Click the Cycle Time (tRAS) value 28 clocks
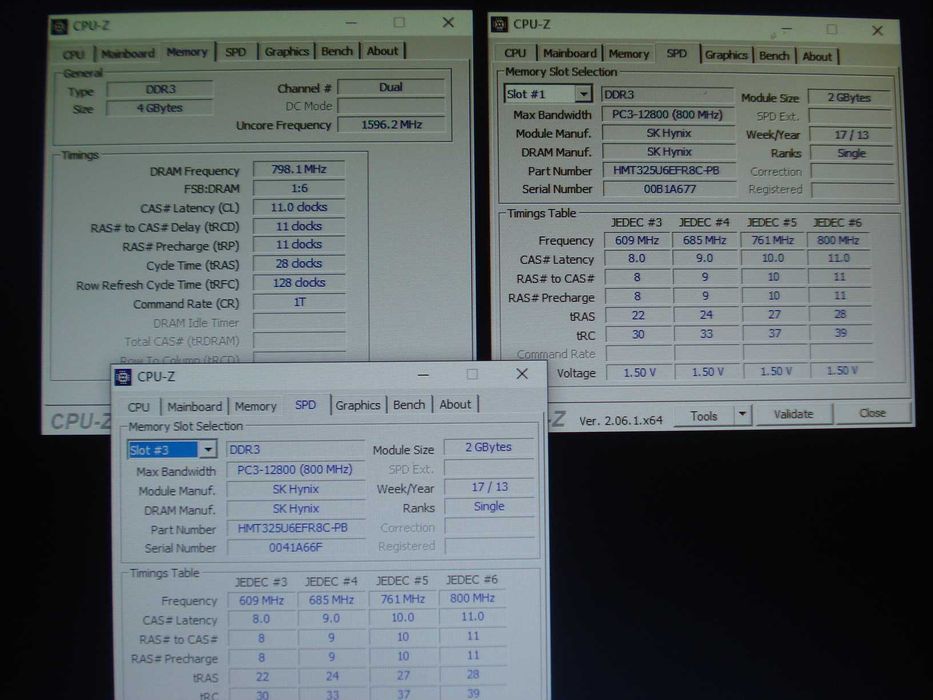 coord(299,263)
